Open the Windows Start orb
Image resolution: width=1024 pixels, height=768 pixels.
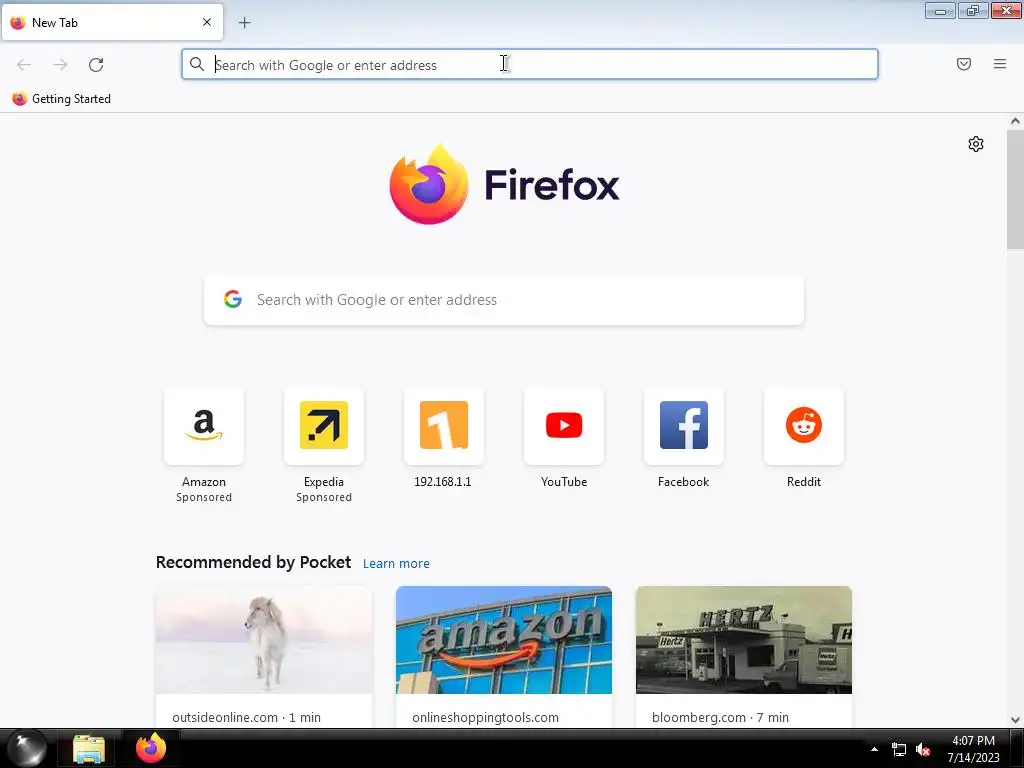coord(27,748)
